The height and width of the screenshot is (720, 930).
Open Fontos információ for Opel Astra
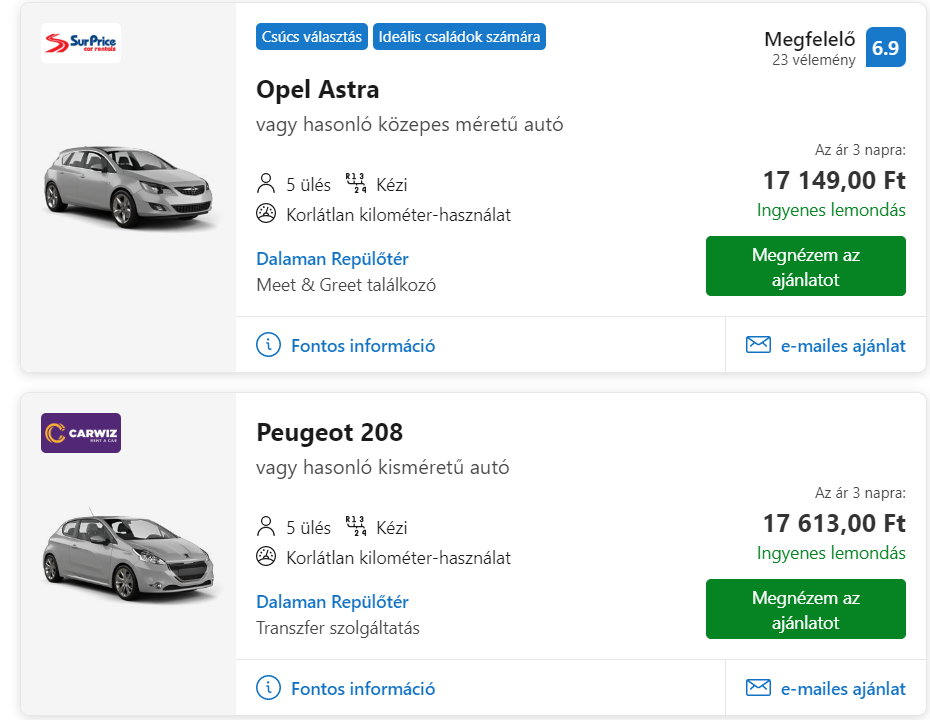[363, 346]
